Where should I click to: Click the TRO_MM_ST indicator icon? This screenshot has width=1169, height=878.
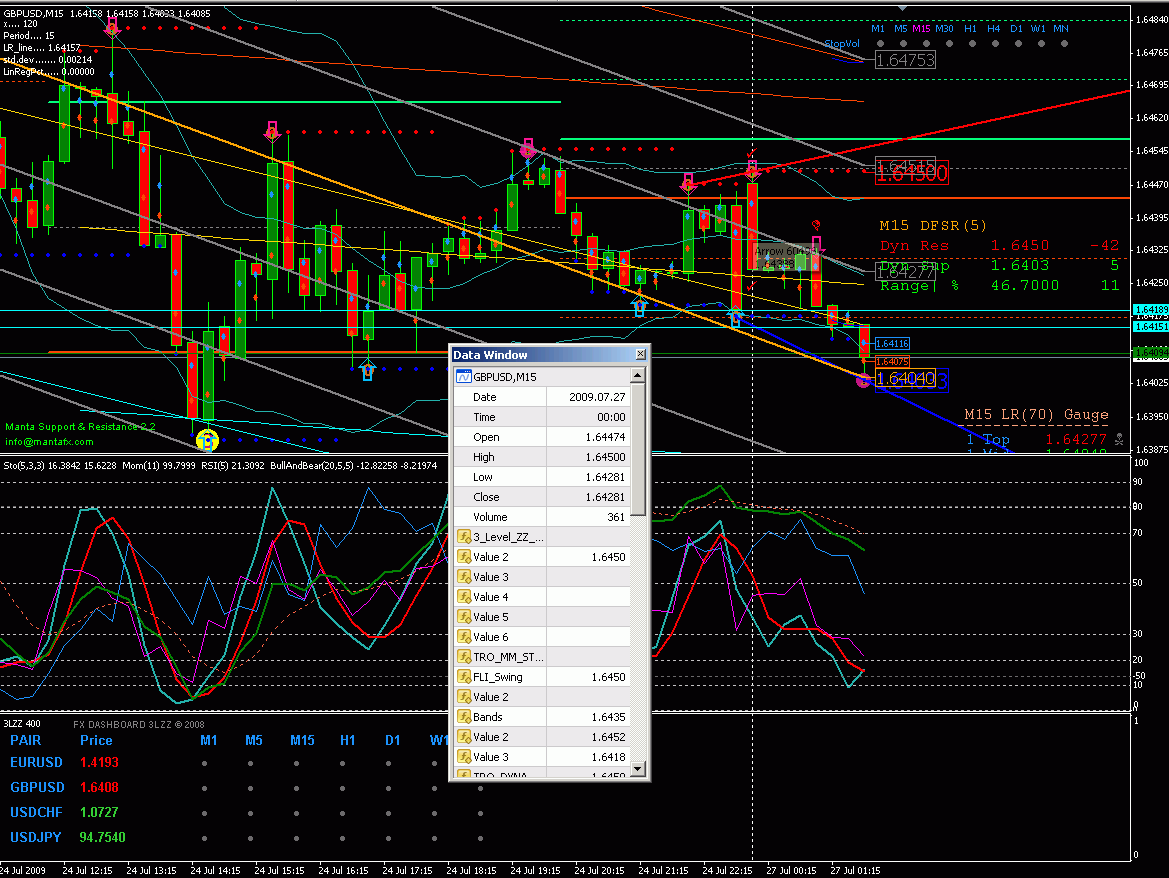(464, 657)
